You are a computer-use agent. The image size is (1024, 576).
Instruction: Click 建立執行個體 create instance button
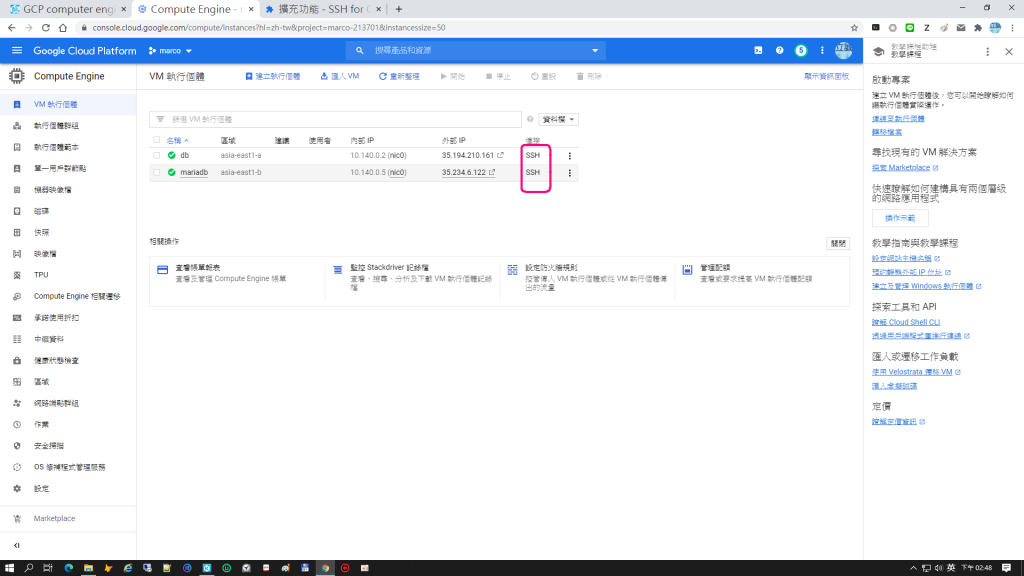pyautogui.click(x=273, y=76)
